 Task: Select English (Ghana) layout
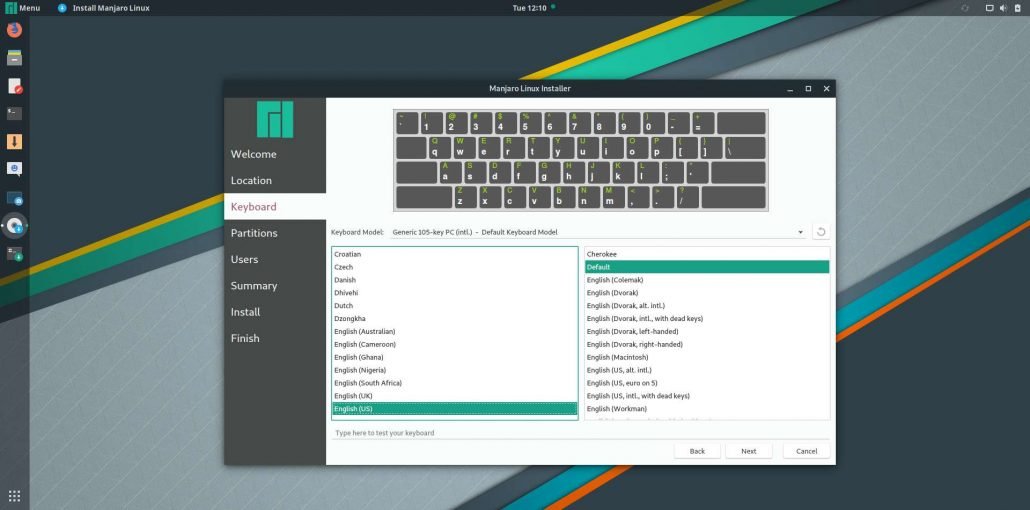tap(455, 357)
